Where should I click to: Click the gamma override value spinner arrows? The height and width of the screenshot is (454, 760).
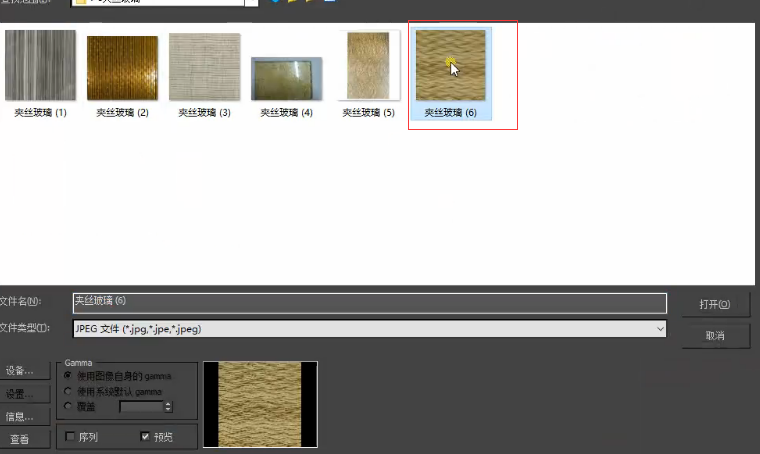pos(168,406)
